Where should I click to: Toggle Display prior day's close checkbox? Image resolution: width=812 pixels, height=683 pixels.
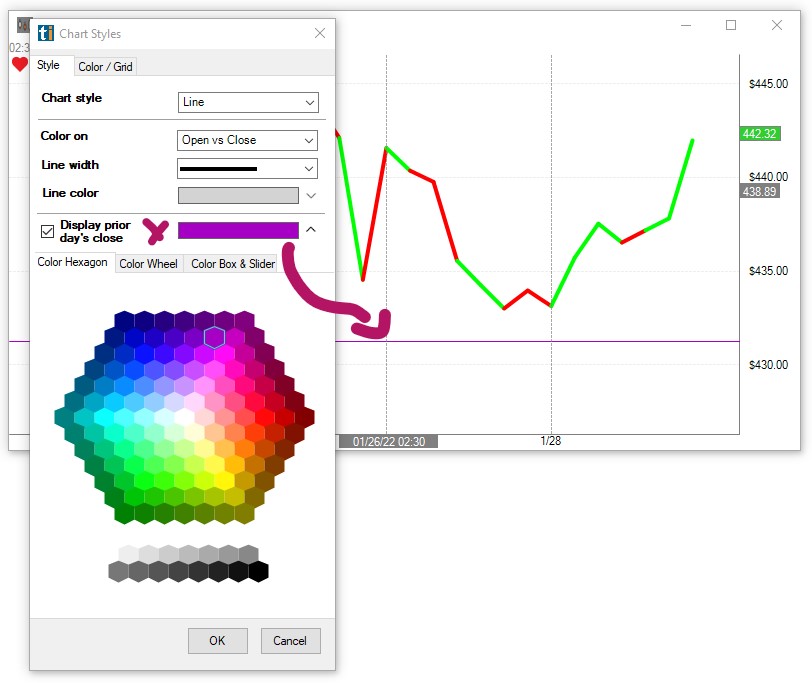tap(47, 231)
